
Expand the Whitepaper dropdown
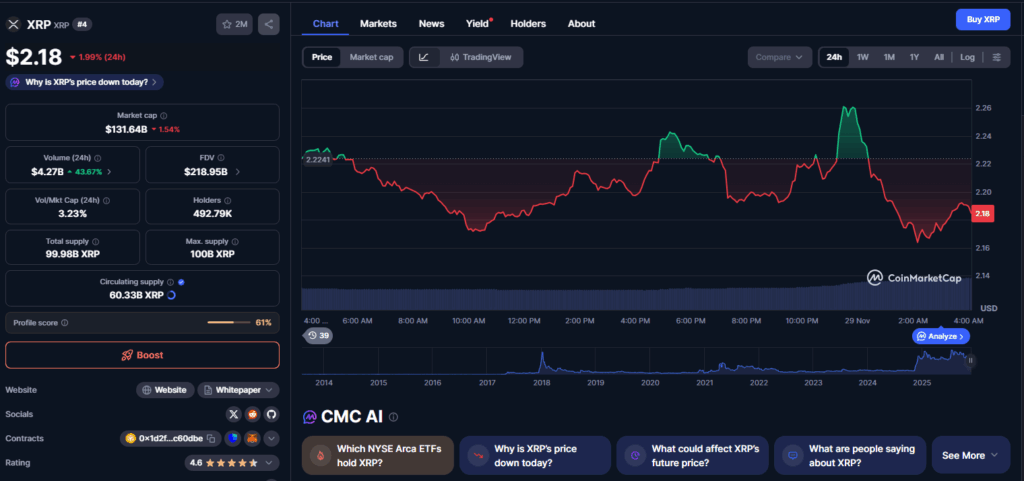tap(238, 390)
